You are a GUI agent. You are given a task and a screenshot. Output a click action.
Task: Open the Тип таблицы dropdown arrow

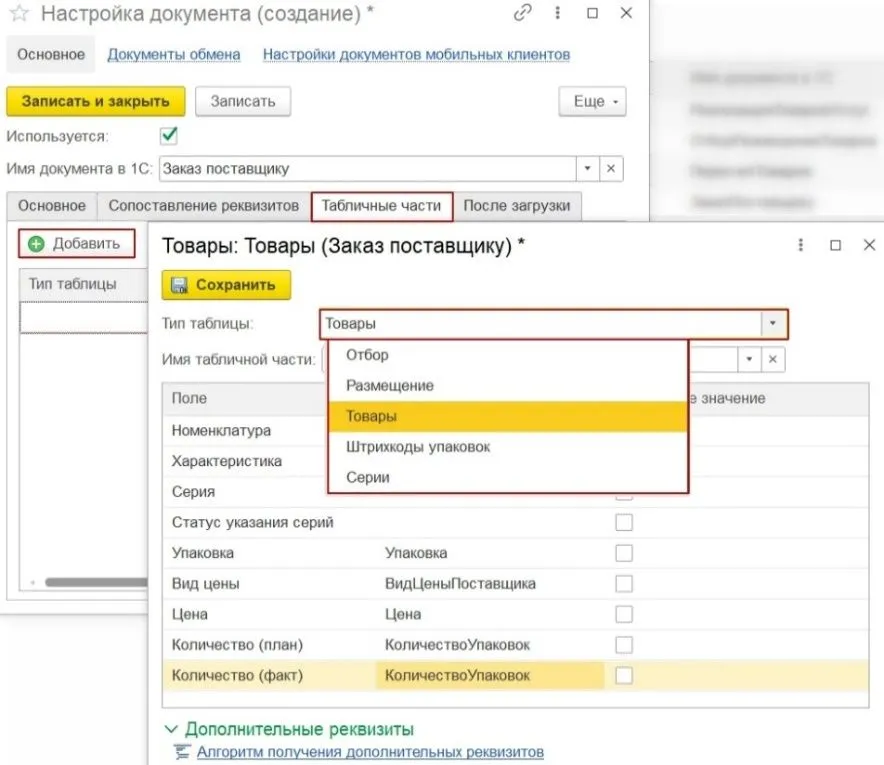773,324
